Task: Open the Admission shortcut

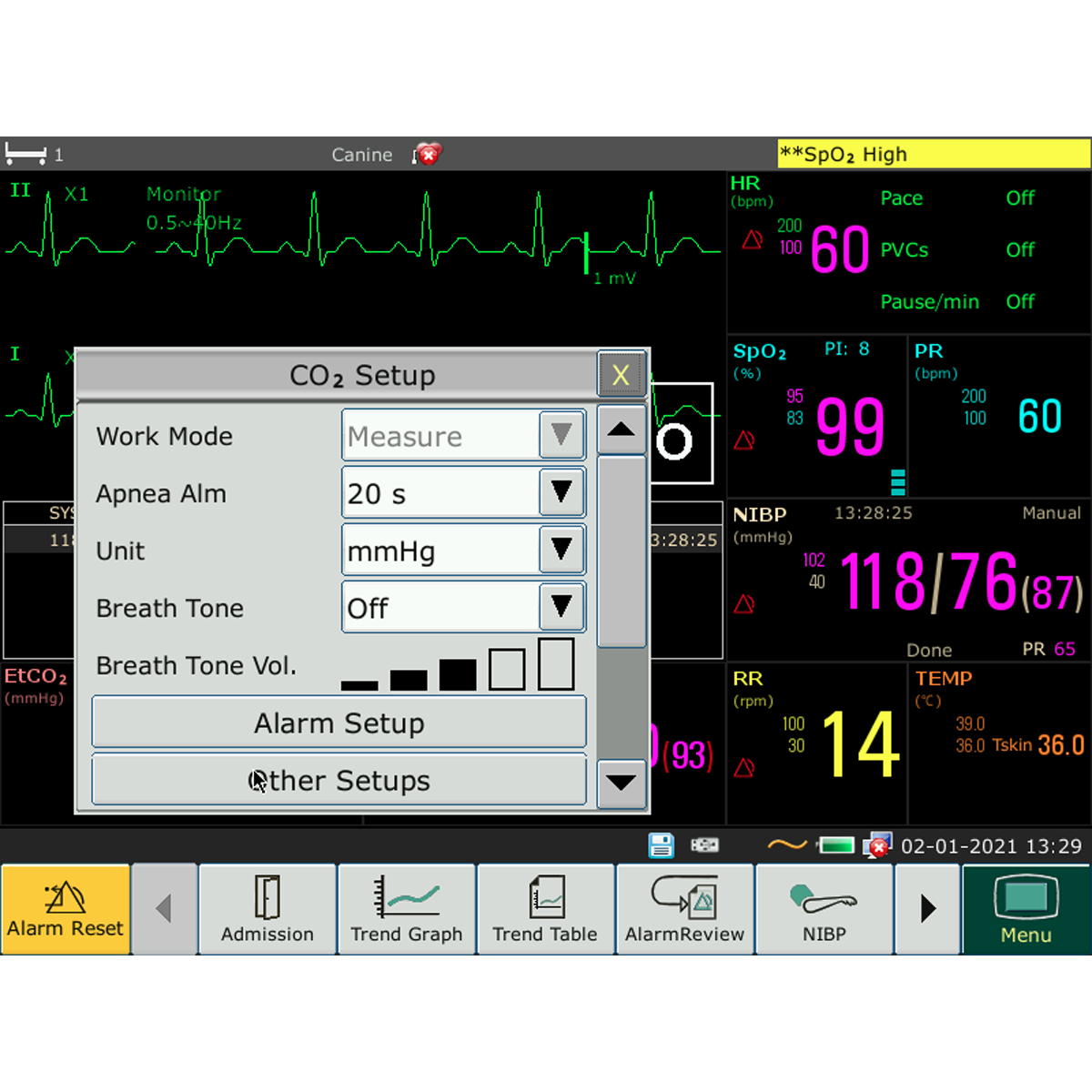Action: pos(268,909)
